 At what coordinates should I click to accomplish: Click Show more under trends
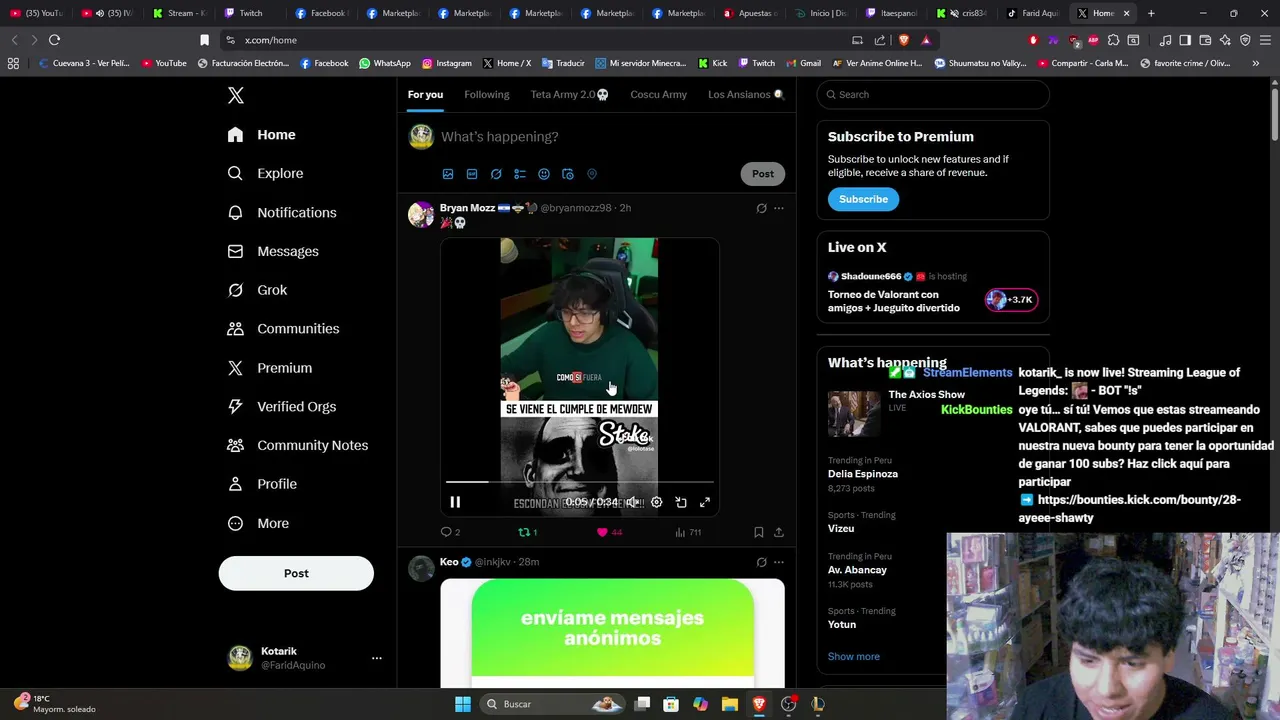click(x=854, y=656)
